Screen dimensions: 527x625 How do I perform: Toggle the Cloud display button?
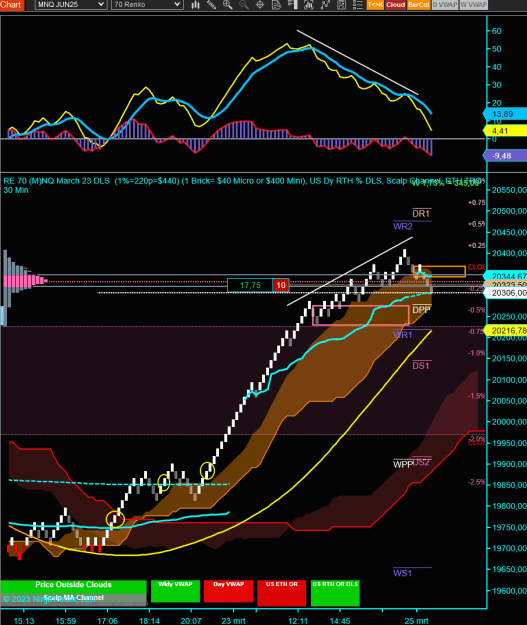(395, 4)
